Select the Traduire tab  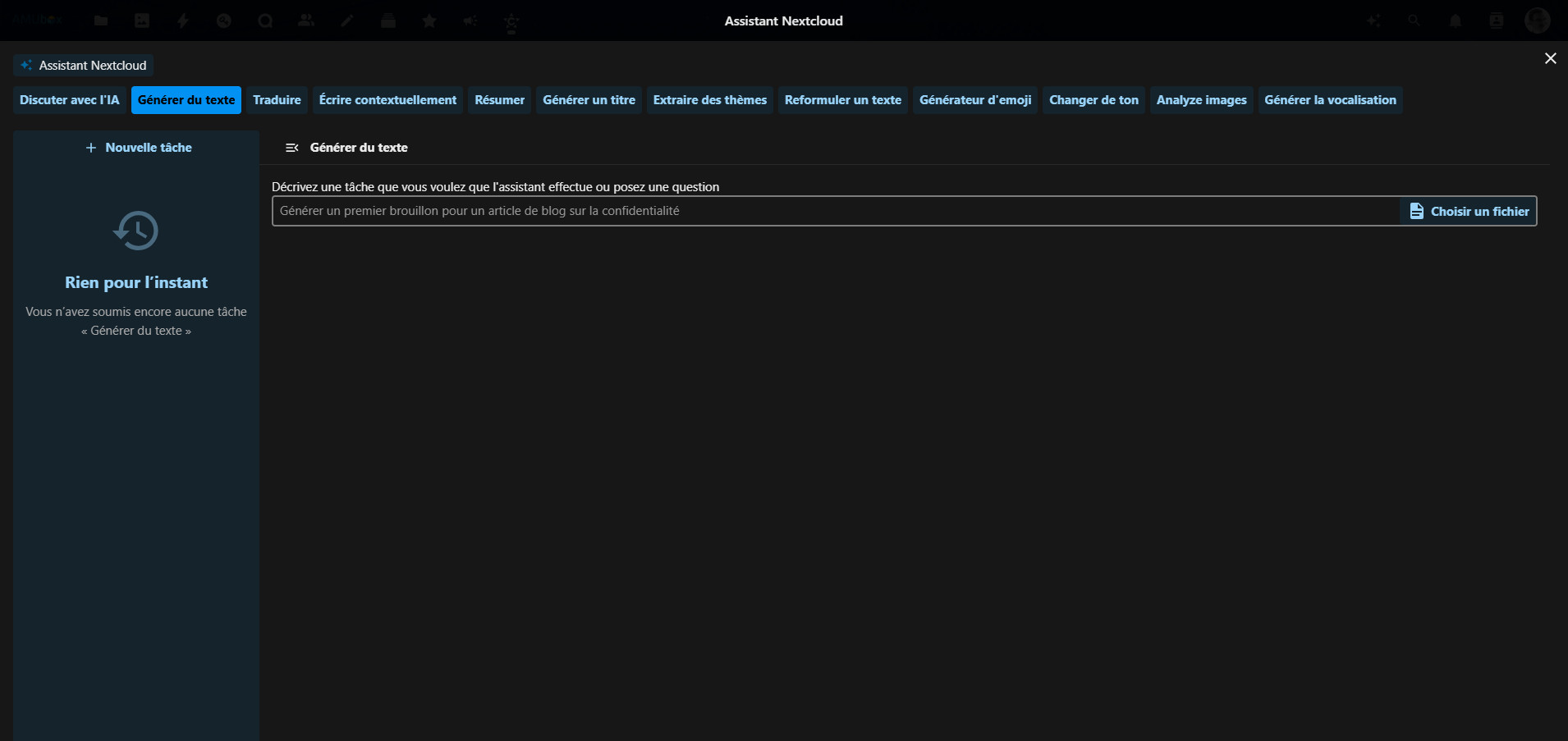pos(277,100)
